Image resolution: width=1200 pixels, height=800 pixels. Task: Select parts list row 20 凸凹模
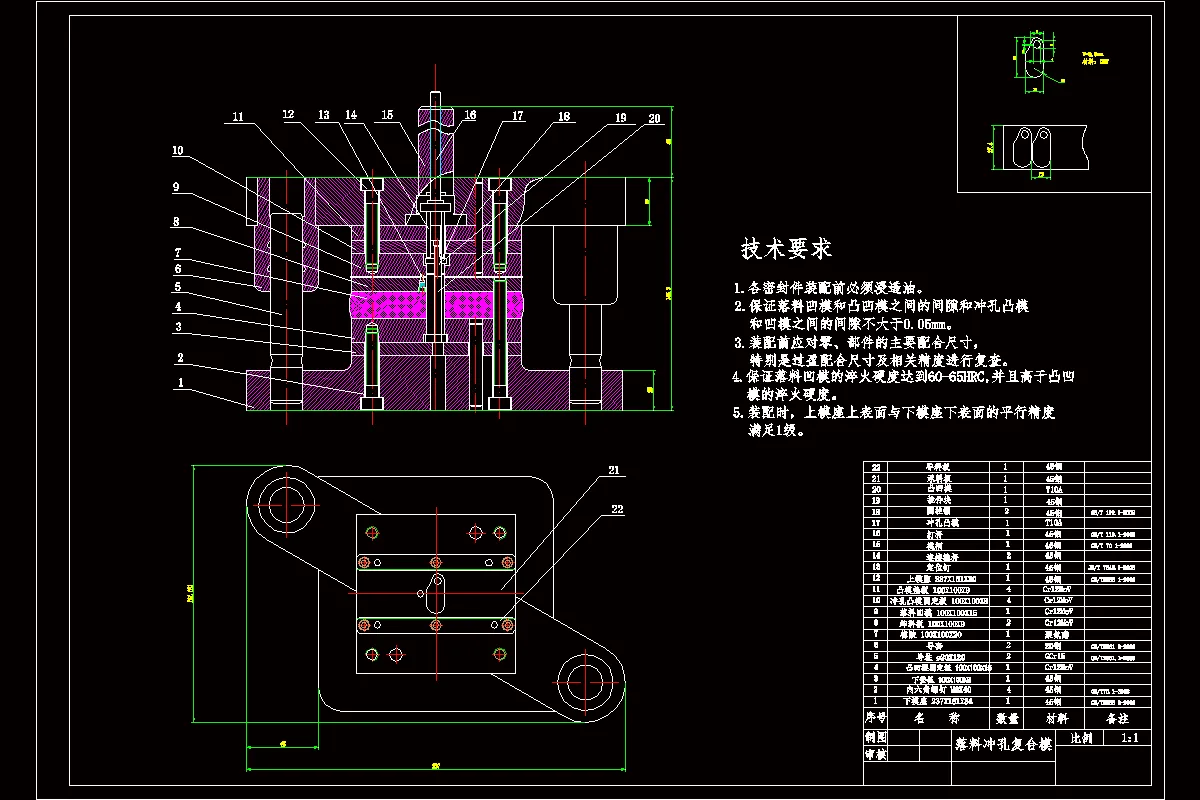tap(1007, 489)
